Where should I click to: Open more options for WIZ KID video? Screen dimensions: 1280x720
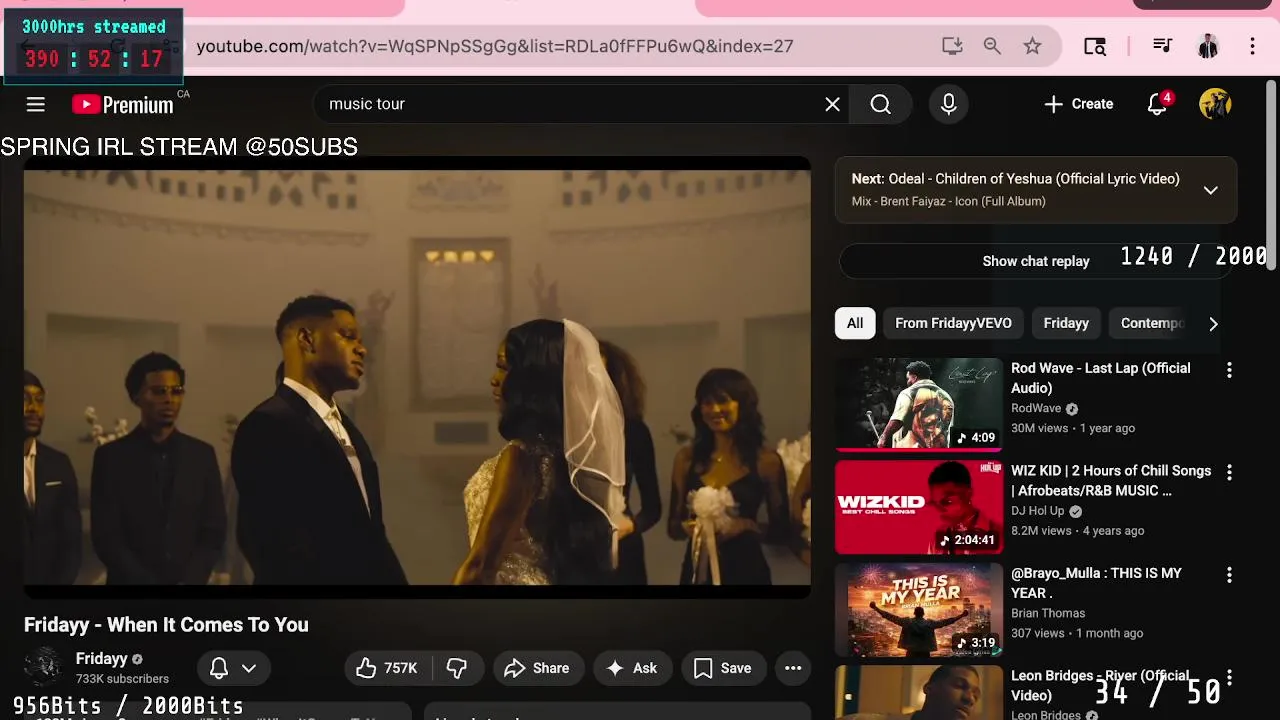point(1229,472)
